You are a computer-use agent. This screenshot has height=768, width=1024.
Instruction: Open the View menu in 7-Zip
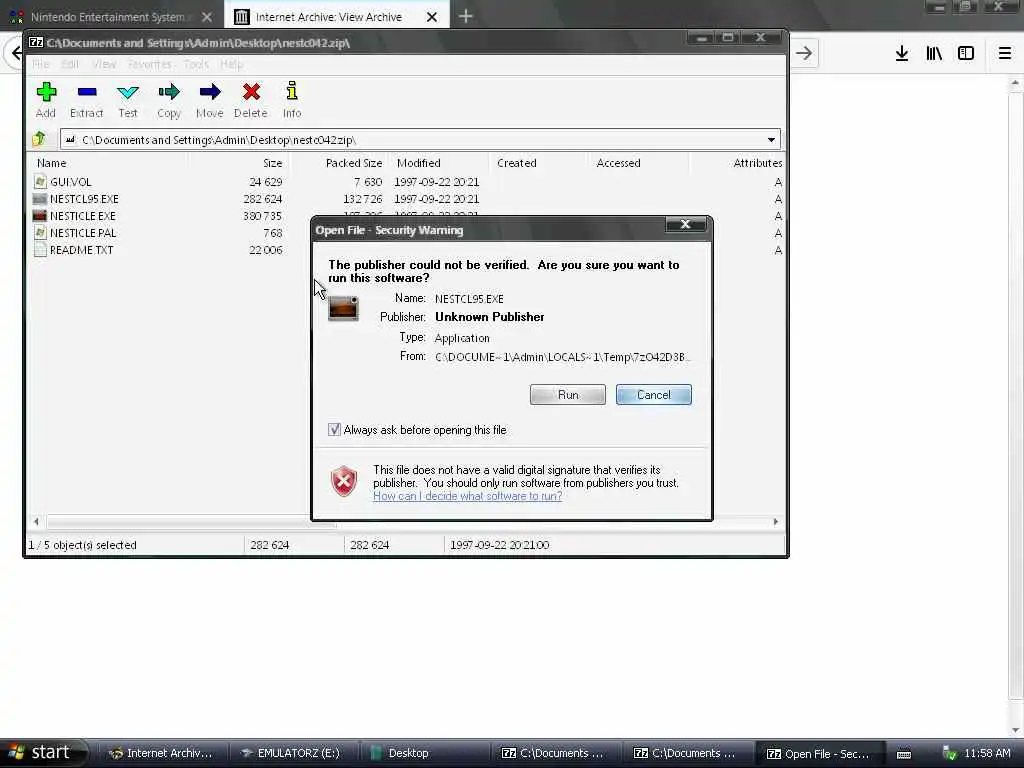tap(104, 64)
